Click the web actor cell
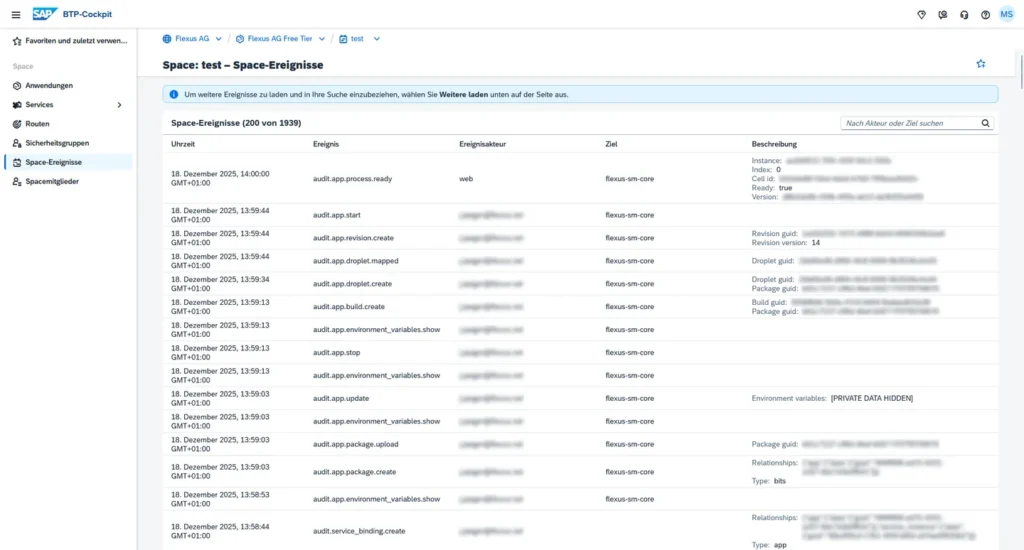 click(x=466, y=178)
